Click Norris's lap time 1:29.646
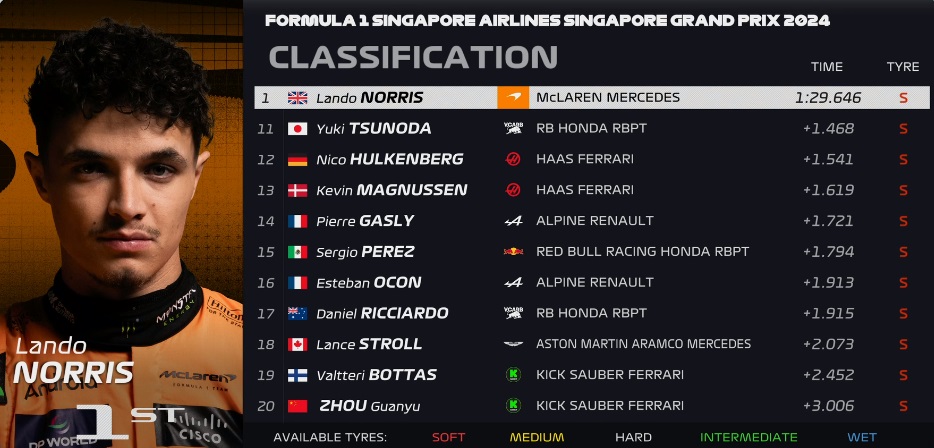 828,98
